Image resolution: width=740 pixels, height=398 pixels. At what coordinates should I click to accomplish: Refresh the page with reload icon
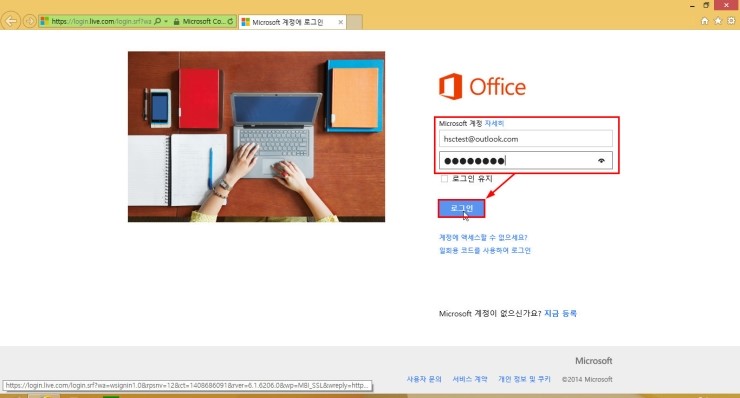coord(230,21)
